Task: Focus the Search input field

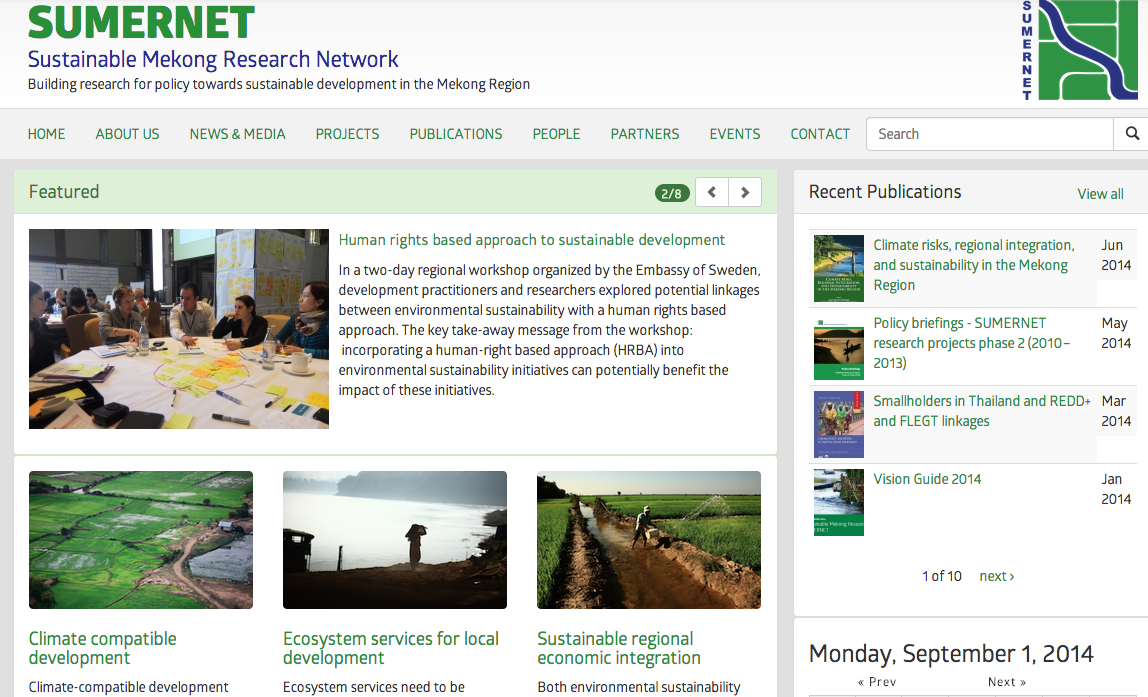Action: tap(990, 134)
